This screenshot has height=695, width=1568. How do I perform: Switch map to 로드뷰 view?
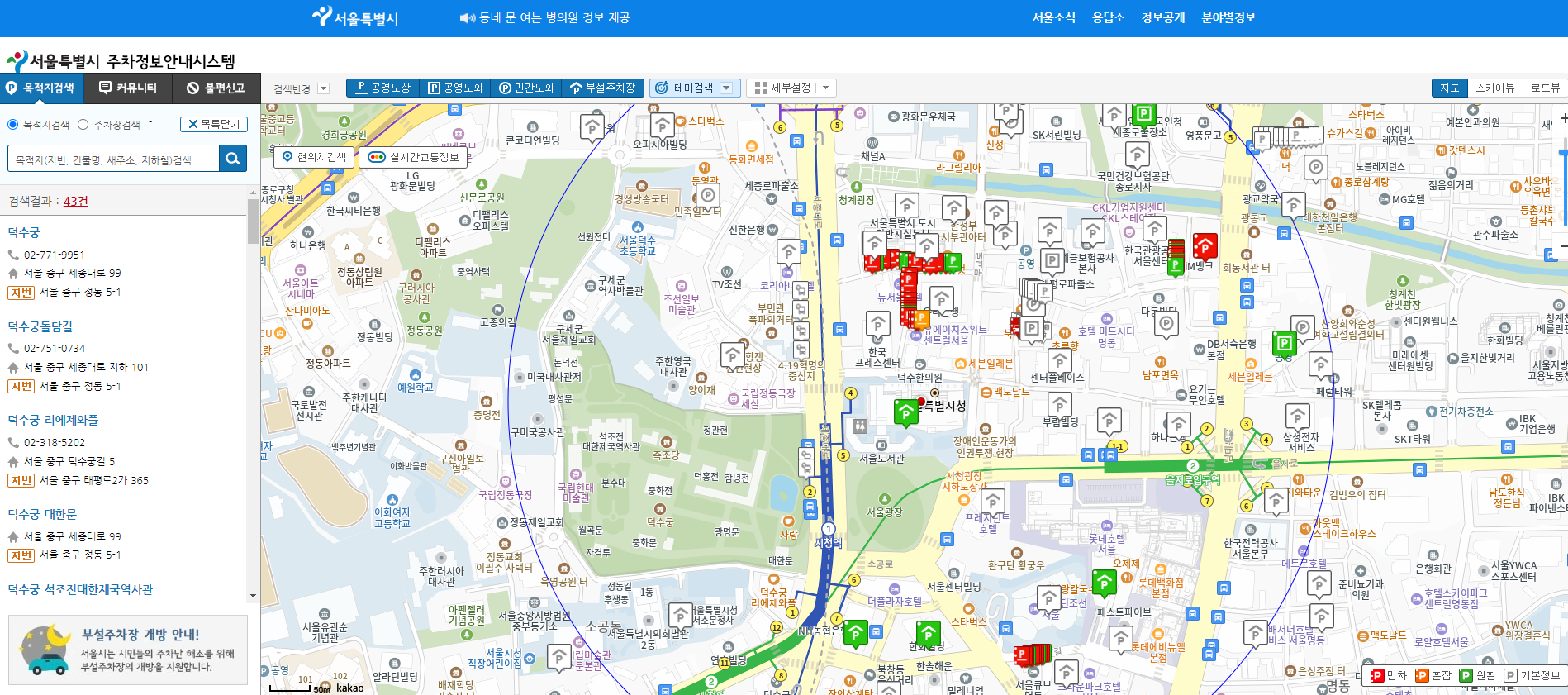coord(1545,88)
